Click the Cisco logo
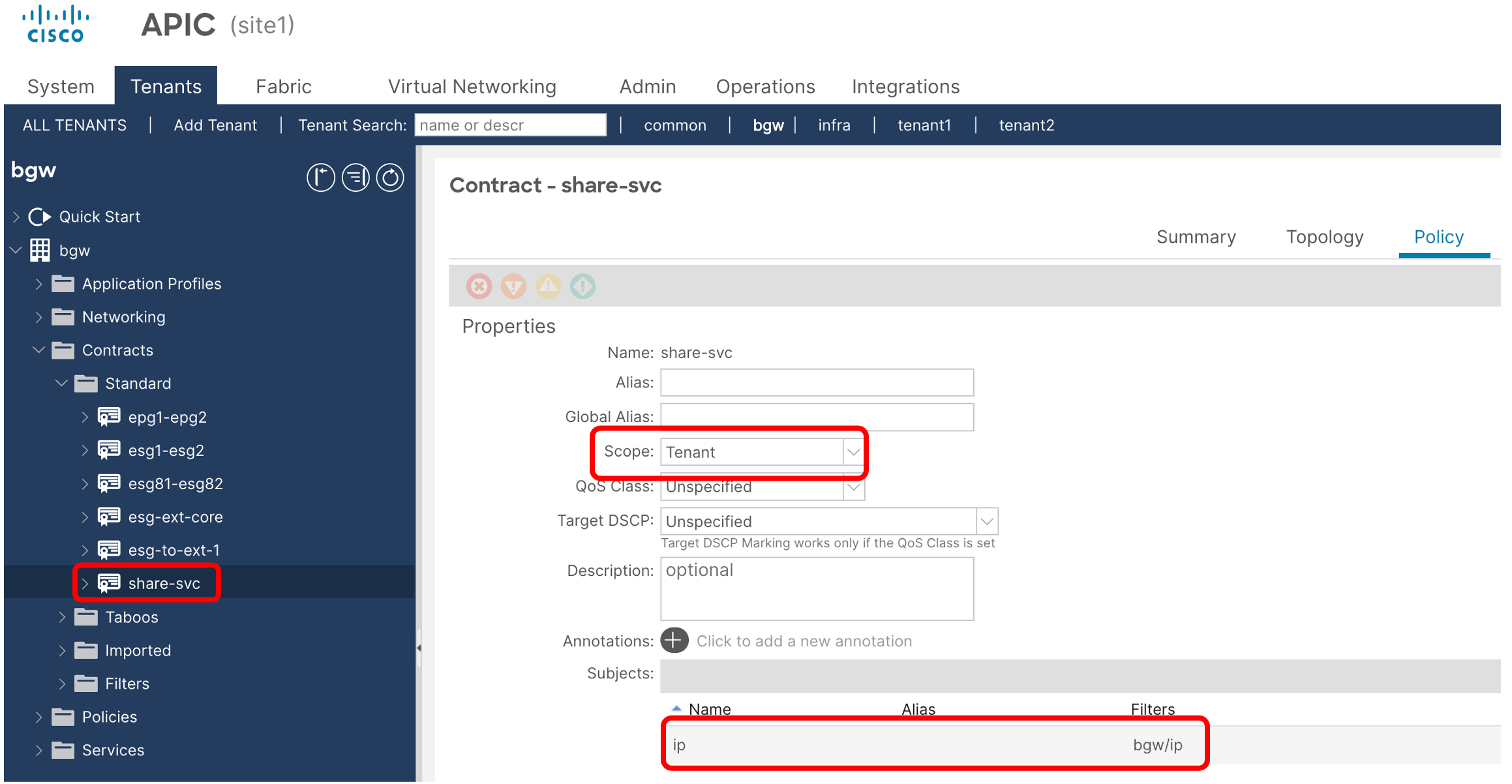The image size is (1512, 784). [x=55, y=24]
